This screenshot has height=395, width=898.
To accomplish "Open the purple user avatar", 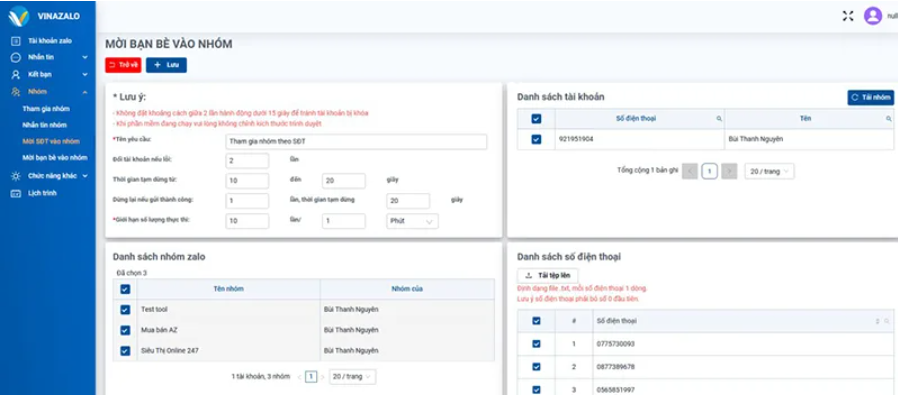I will (873, 16).
